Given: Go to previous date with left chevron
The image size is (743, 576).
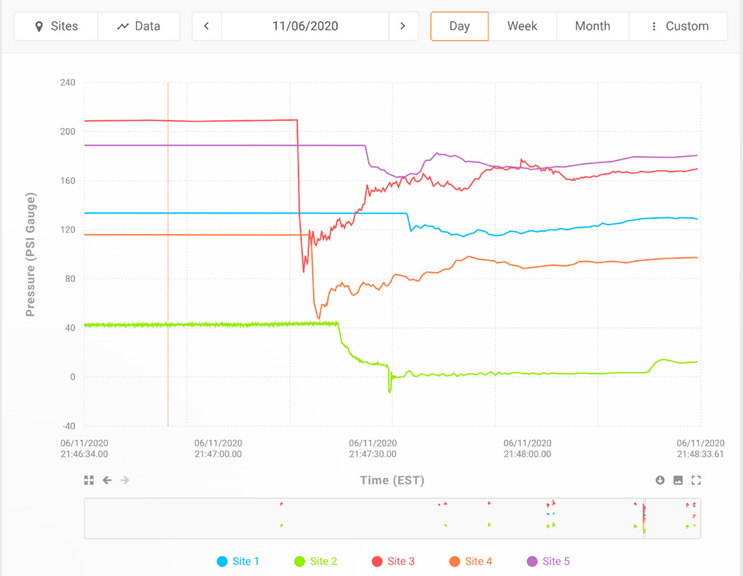Looking at the screenshot, I should (x=207, y=26).
